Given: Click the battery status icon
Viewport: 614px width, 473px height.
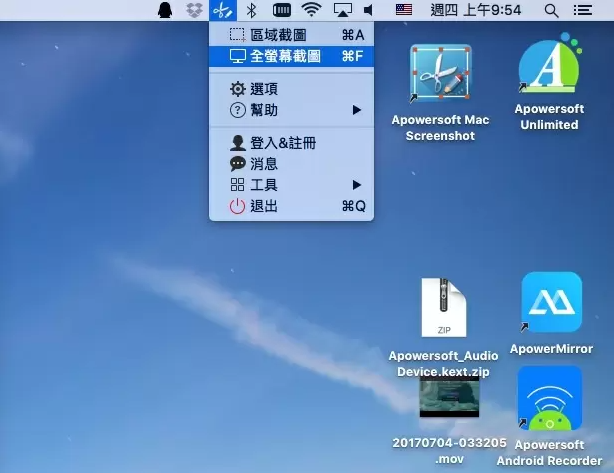Looking at the screenshot, I should (x=282, y=10).
